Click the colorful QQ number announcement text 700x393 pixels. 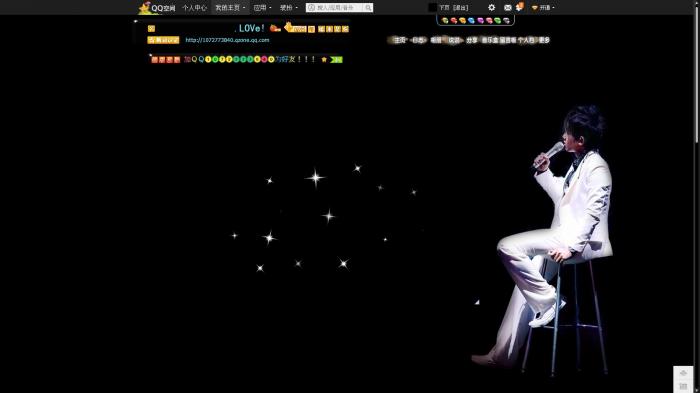point(250,59)
